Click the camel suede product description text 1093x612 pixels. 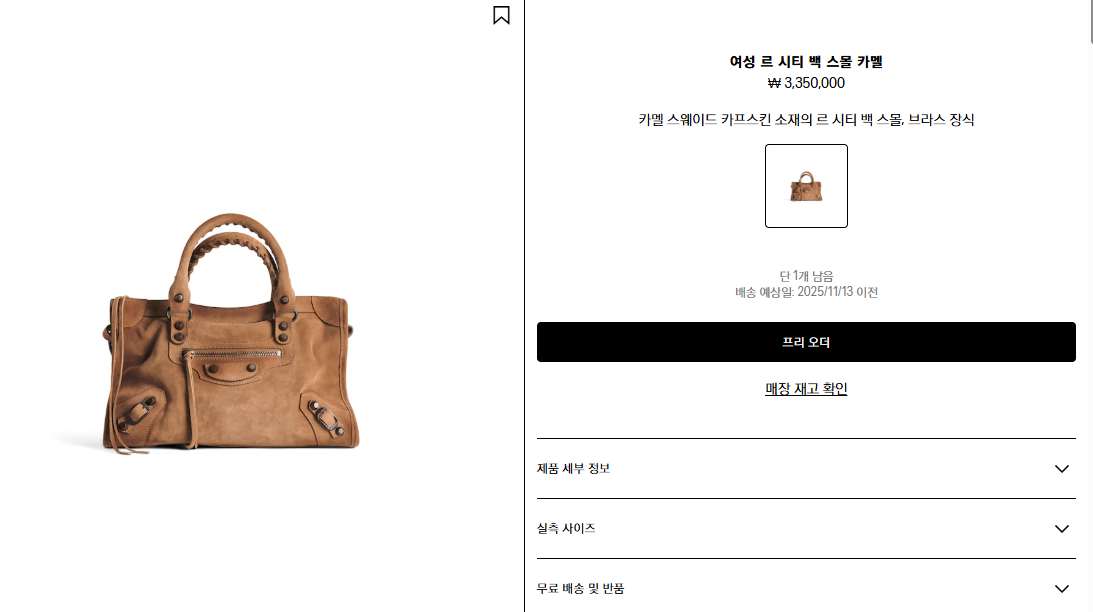click(x=806, y=119)
